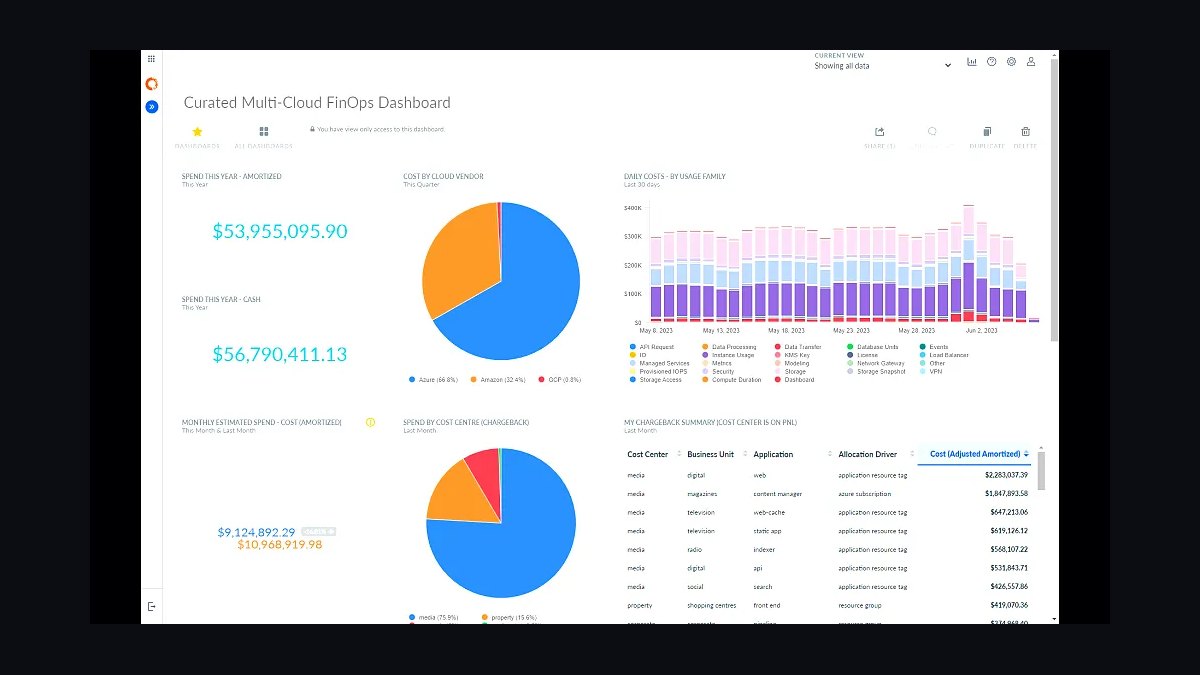Image resolution: width=1200 pixels, height=675 pixels.
Task: Click the yellow info icon on Monthly Estimated Spend
Action: [x=370, y=423]
